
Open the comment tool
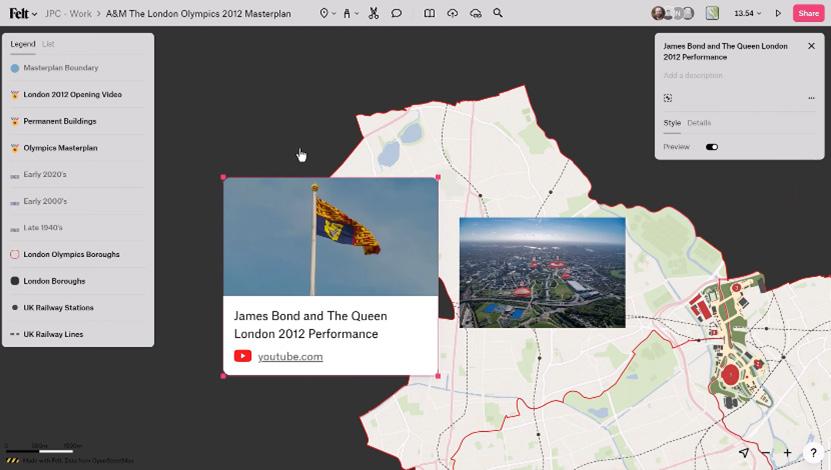tap(396, 13)
